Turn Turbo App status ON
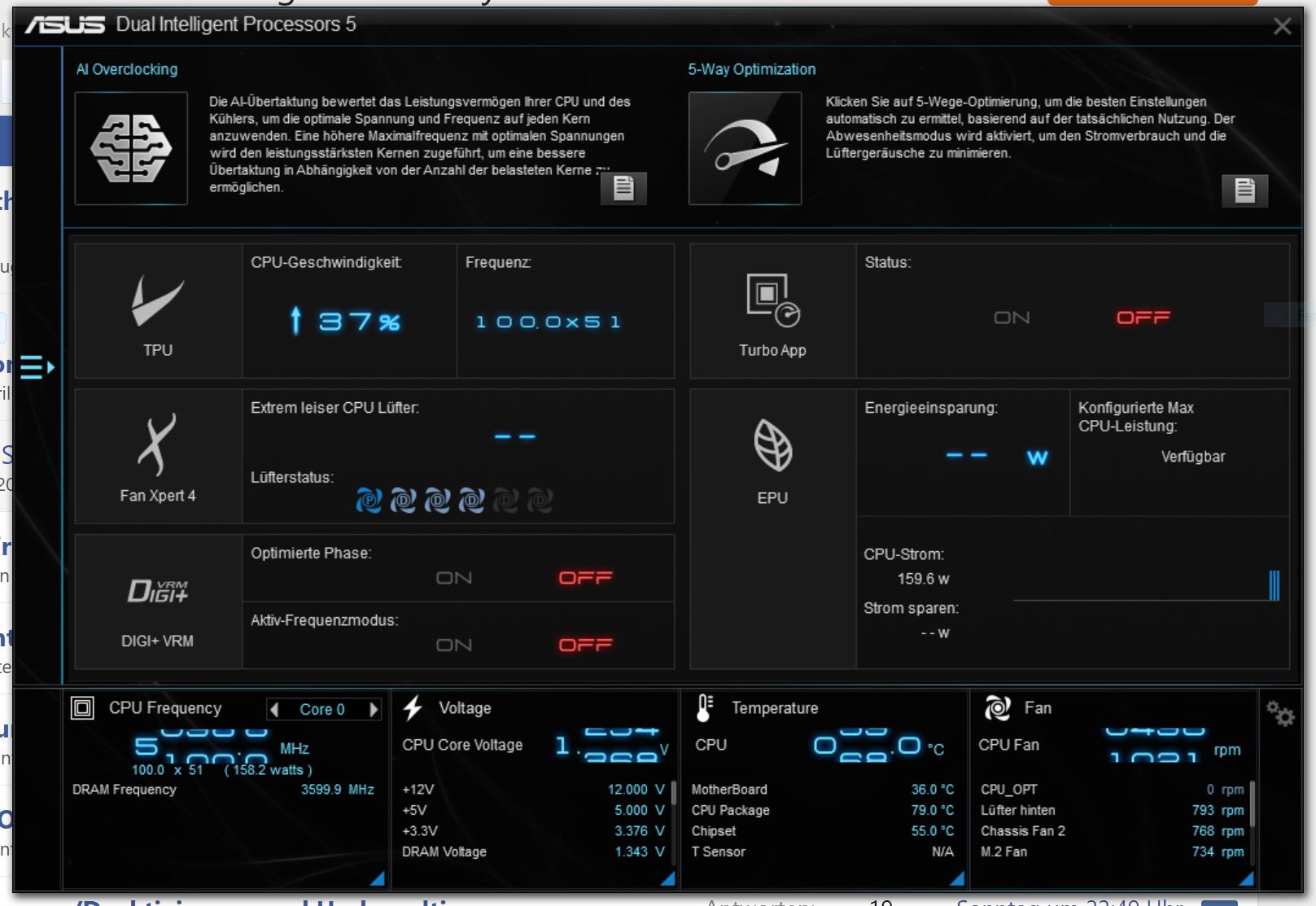This screenshot has width=1316, height=906. [x=1012, y=317]
